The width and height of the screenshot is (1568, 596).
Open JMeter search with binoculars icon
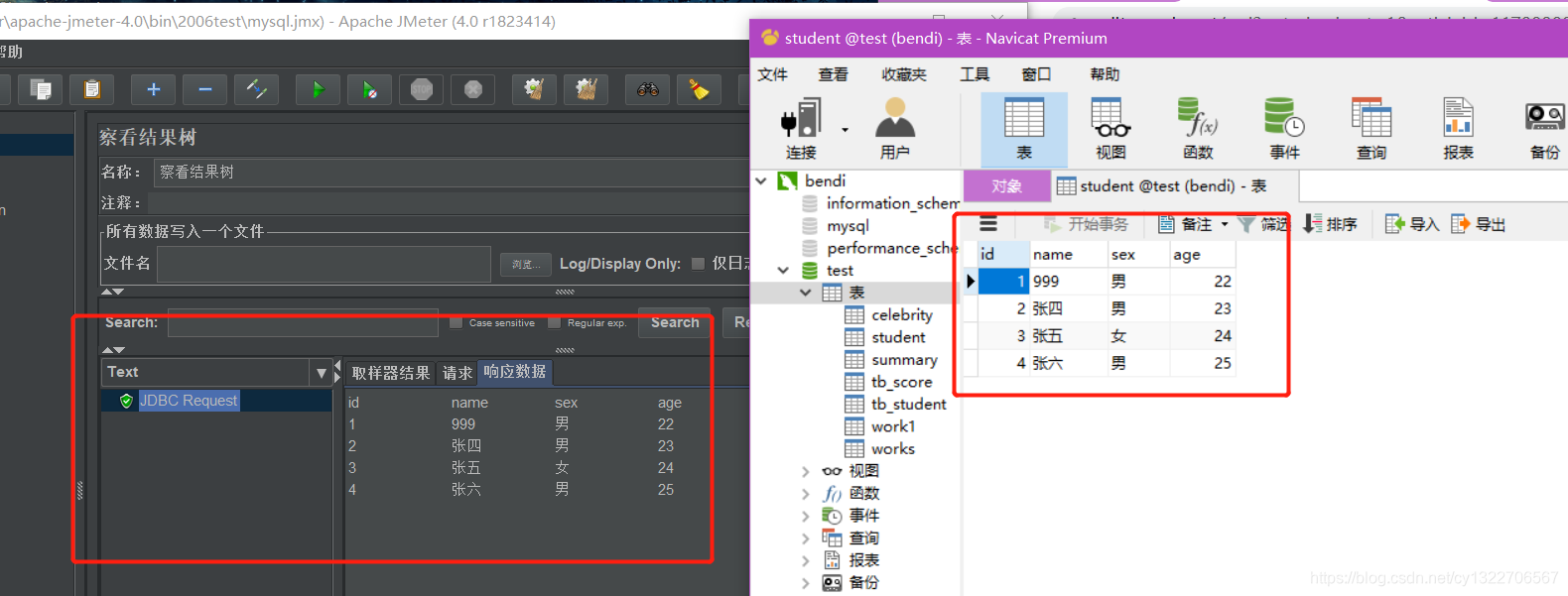coord(647,90)
